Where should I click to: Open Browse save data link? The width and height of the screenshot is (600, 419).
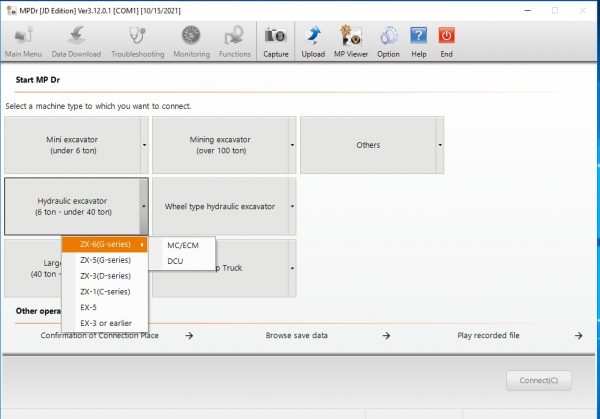point(297,335)
